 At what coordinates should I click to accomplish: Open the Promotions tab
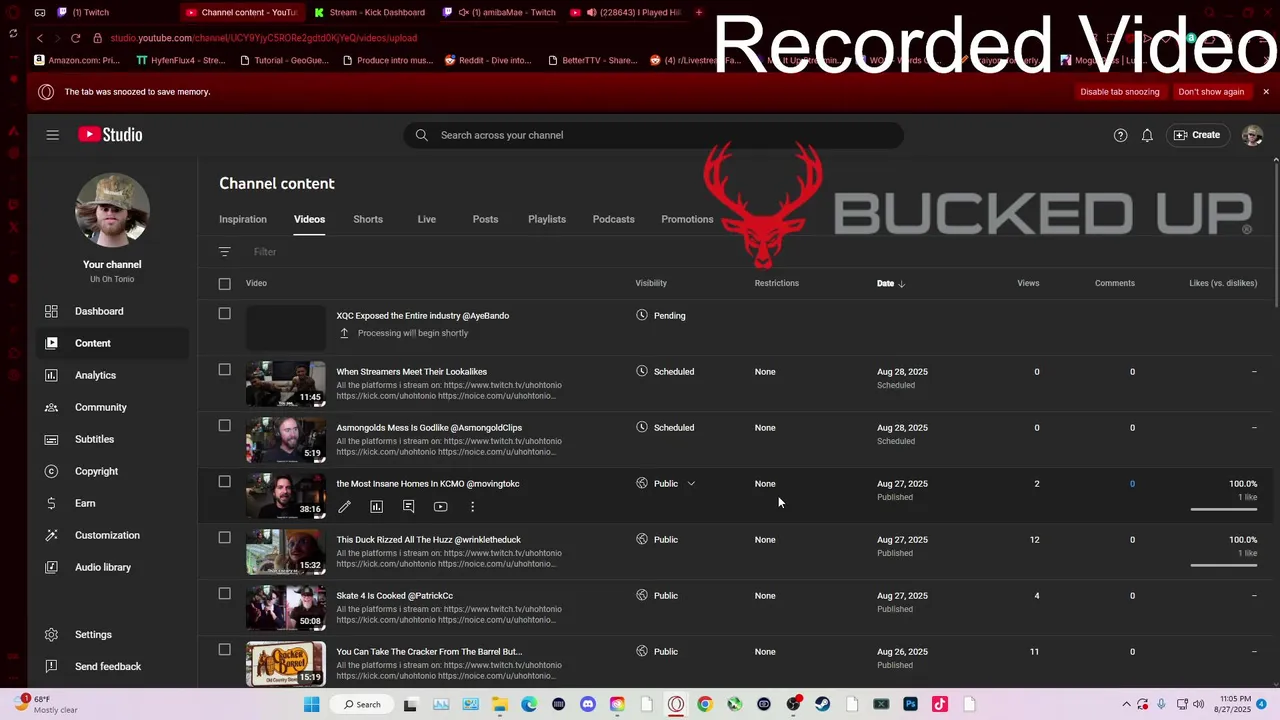pyautogui.click(x=687, y=219)
